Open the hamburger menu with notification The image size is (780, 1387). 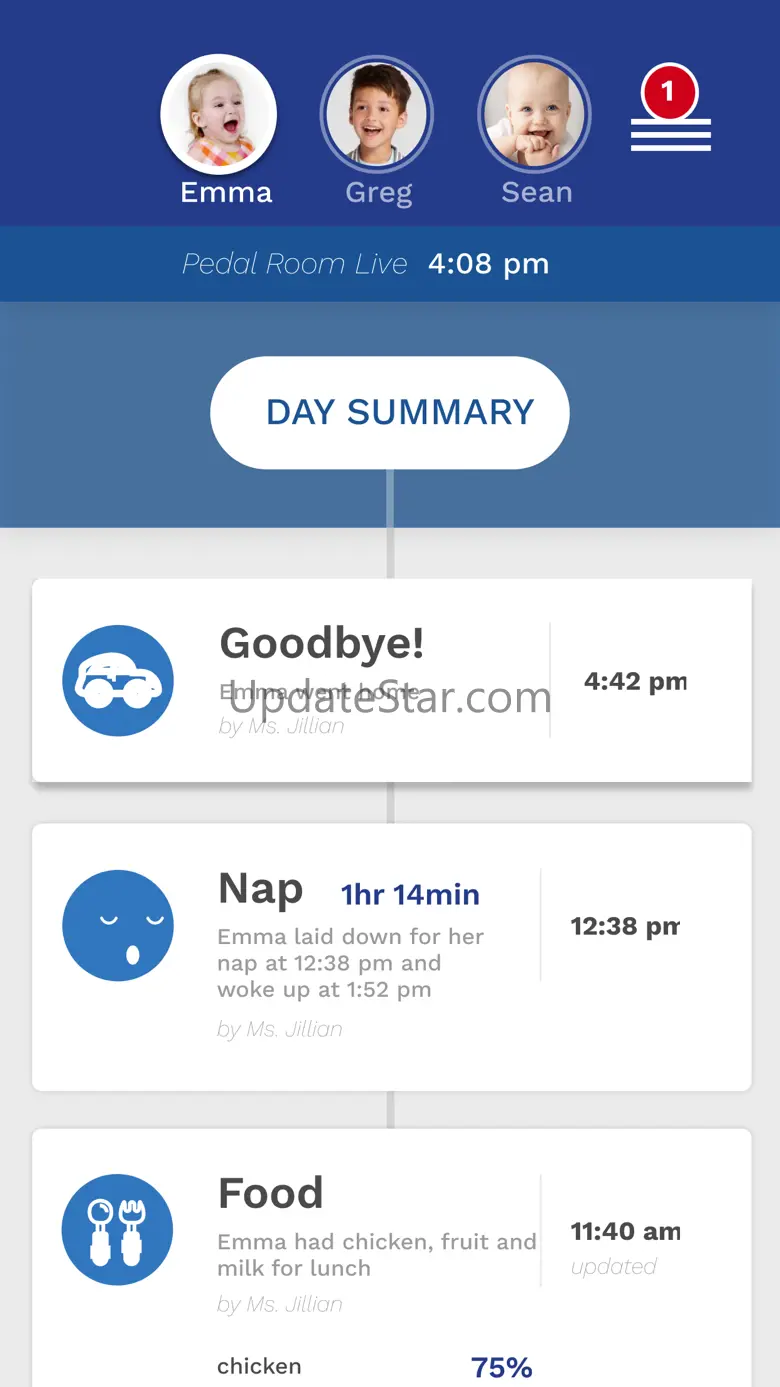pyautogui.click(x=671, y=134)
